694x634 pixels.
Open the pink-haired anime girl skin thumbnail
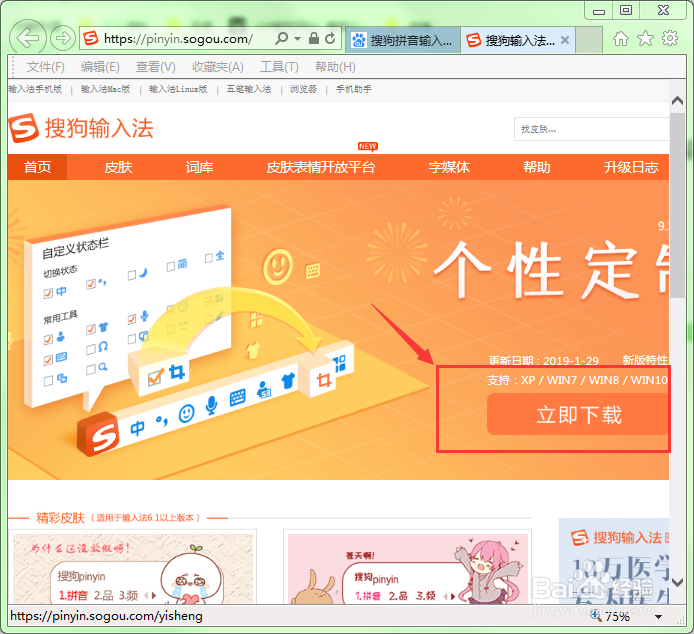tap(408, 568)
